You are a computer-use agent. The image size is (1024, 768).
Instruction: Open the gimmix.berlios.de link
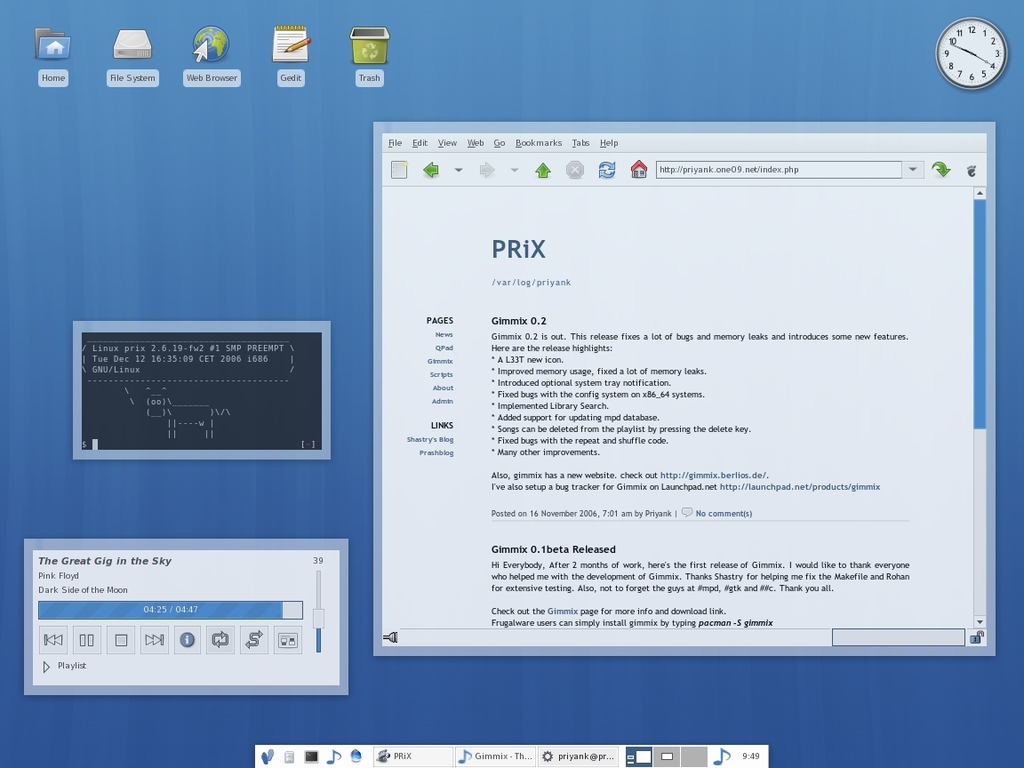click(714, 475)
